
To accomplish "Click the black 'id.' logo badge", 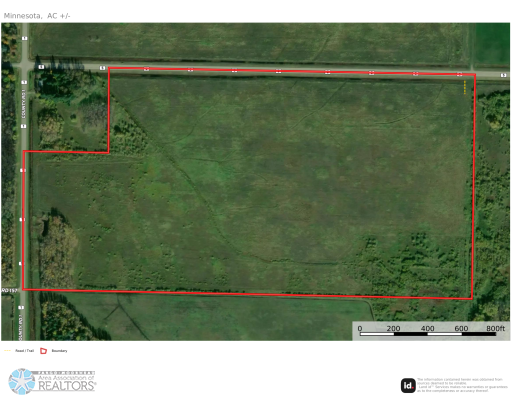I will [408, 386].
